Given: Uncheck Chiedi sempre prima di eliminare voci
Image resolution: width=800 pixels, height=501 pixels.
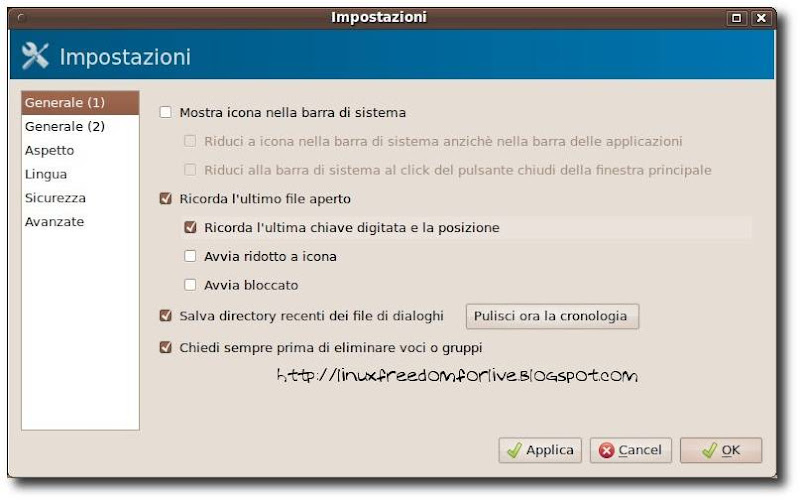Looking at the screenshot, I should [166, 347].
